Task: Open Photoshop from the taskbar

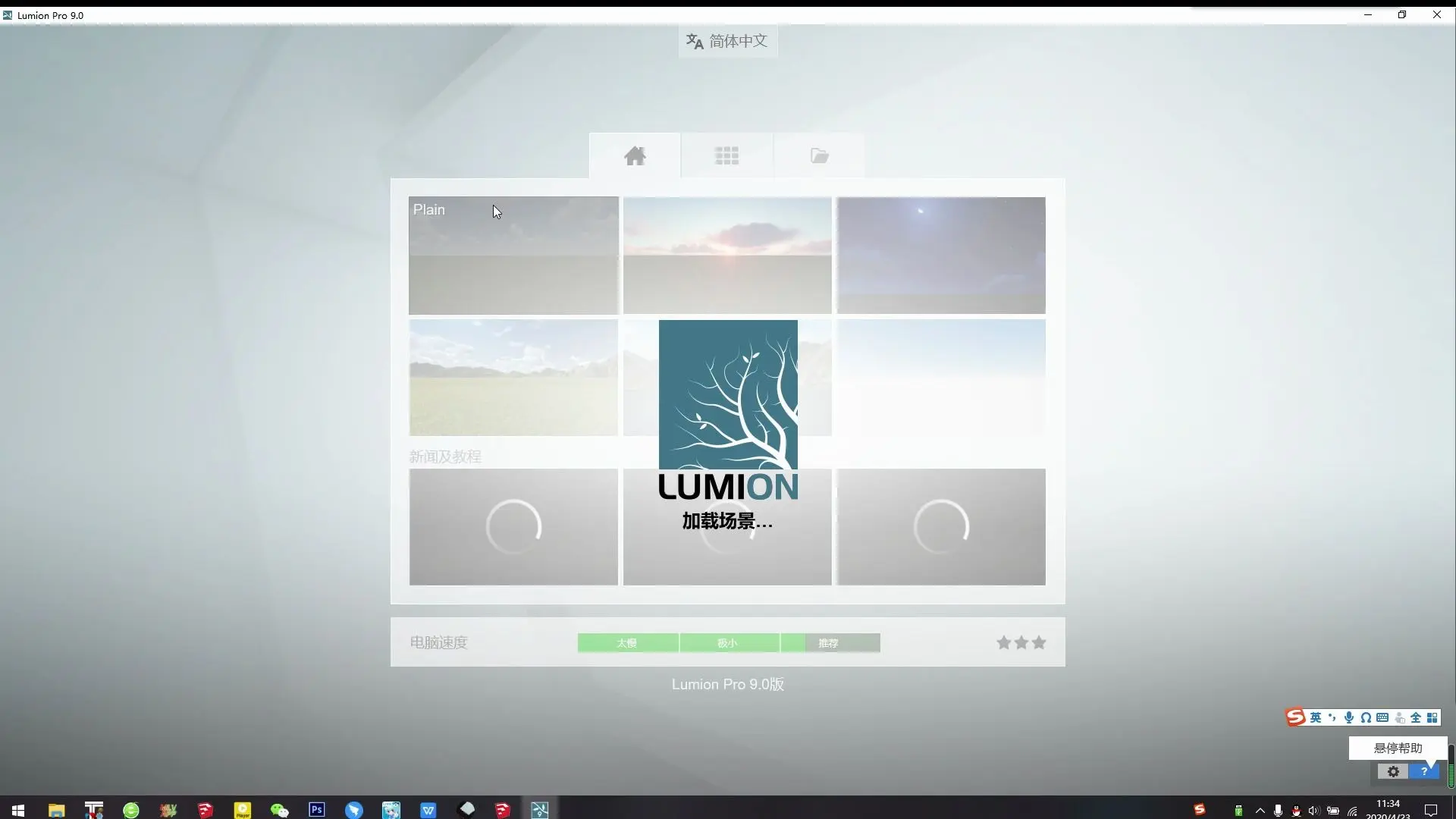Action: (317, 810)
